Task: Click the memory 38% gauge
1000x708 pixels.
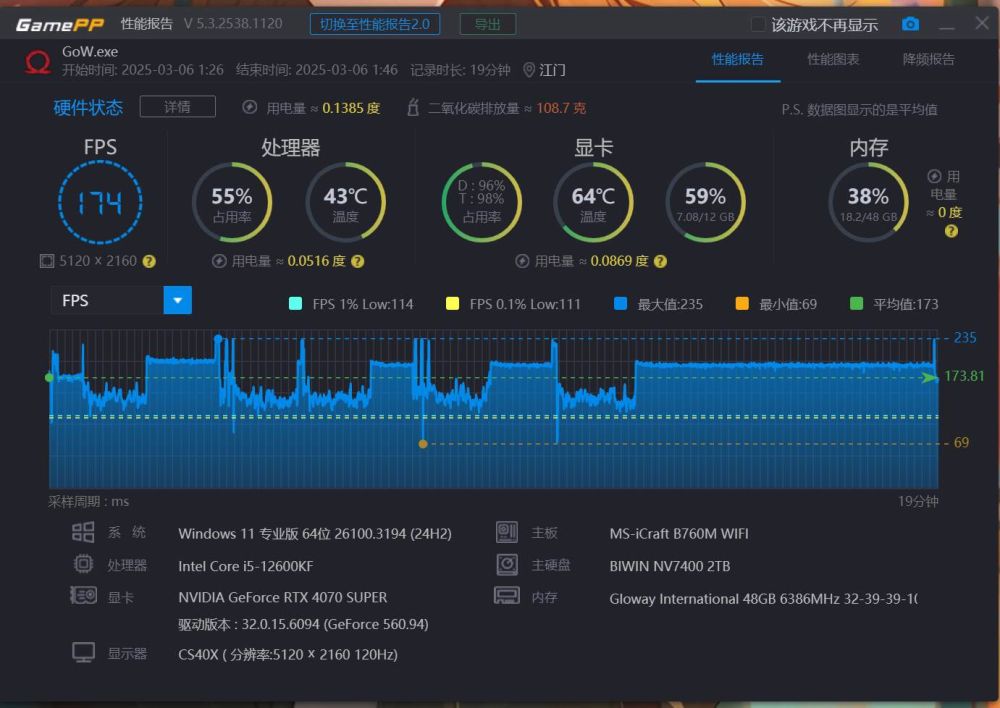Action: [x=869, y=202]
